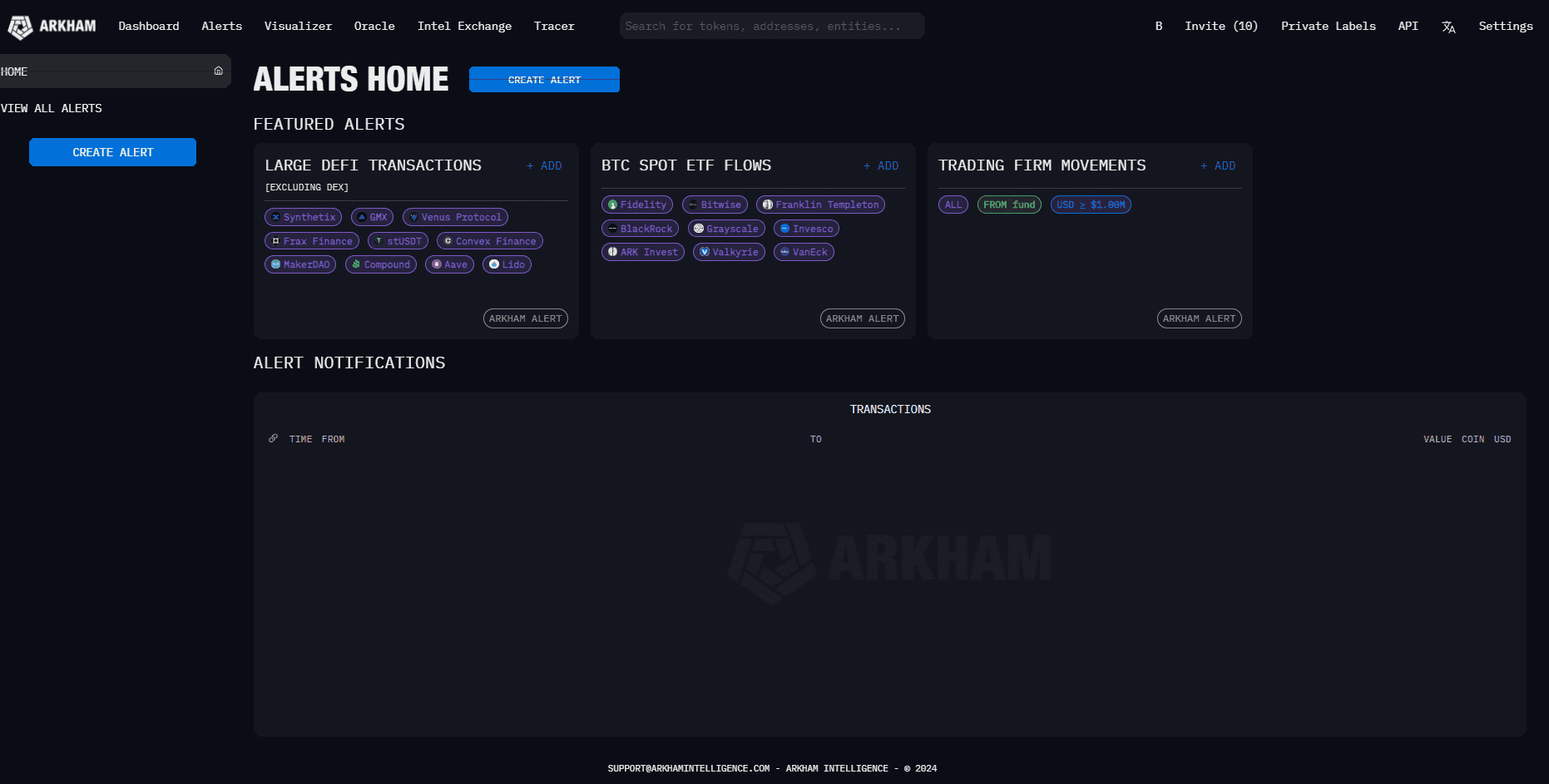Open the Dashboard menu item
The height and width of the screenshot is (784, 1549).
[x=149, y=27]
